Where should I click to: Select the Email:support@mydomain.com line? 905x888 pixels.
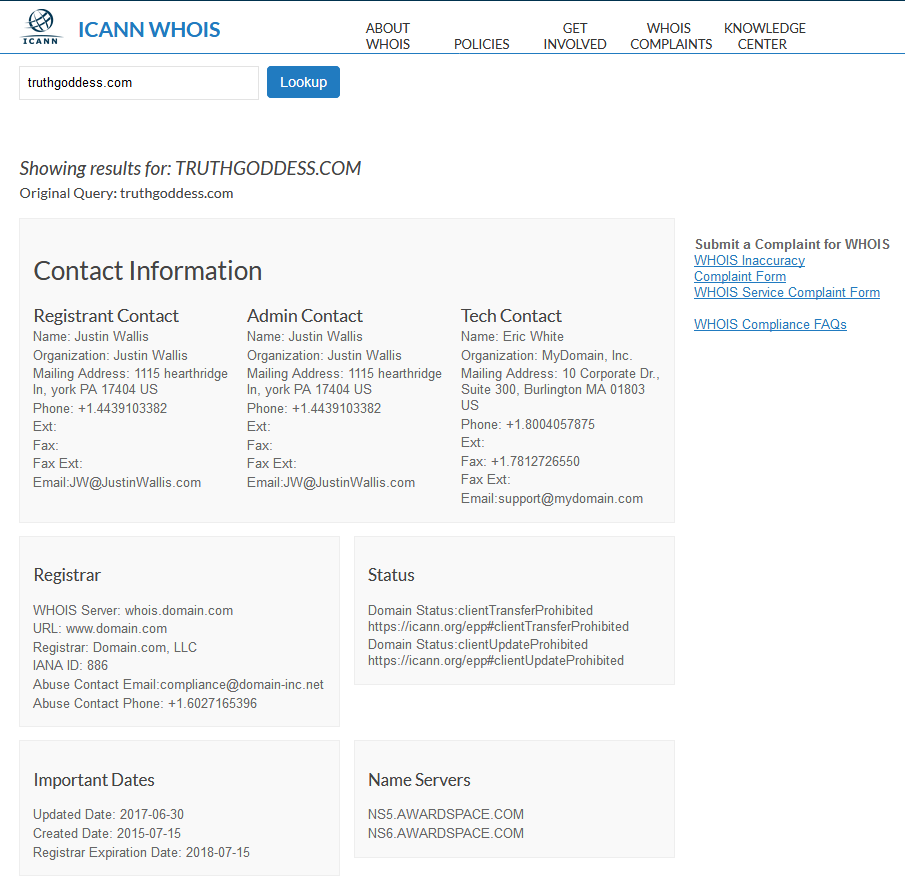[x=552, y=499]
